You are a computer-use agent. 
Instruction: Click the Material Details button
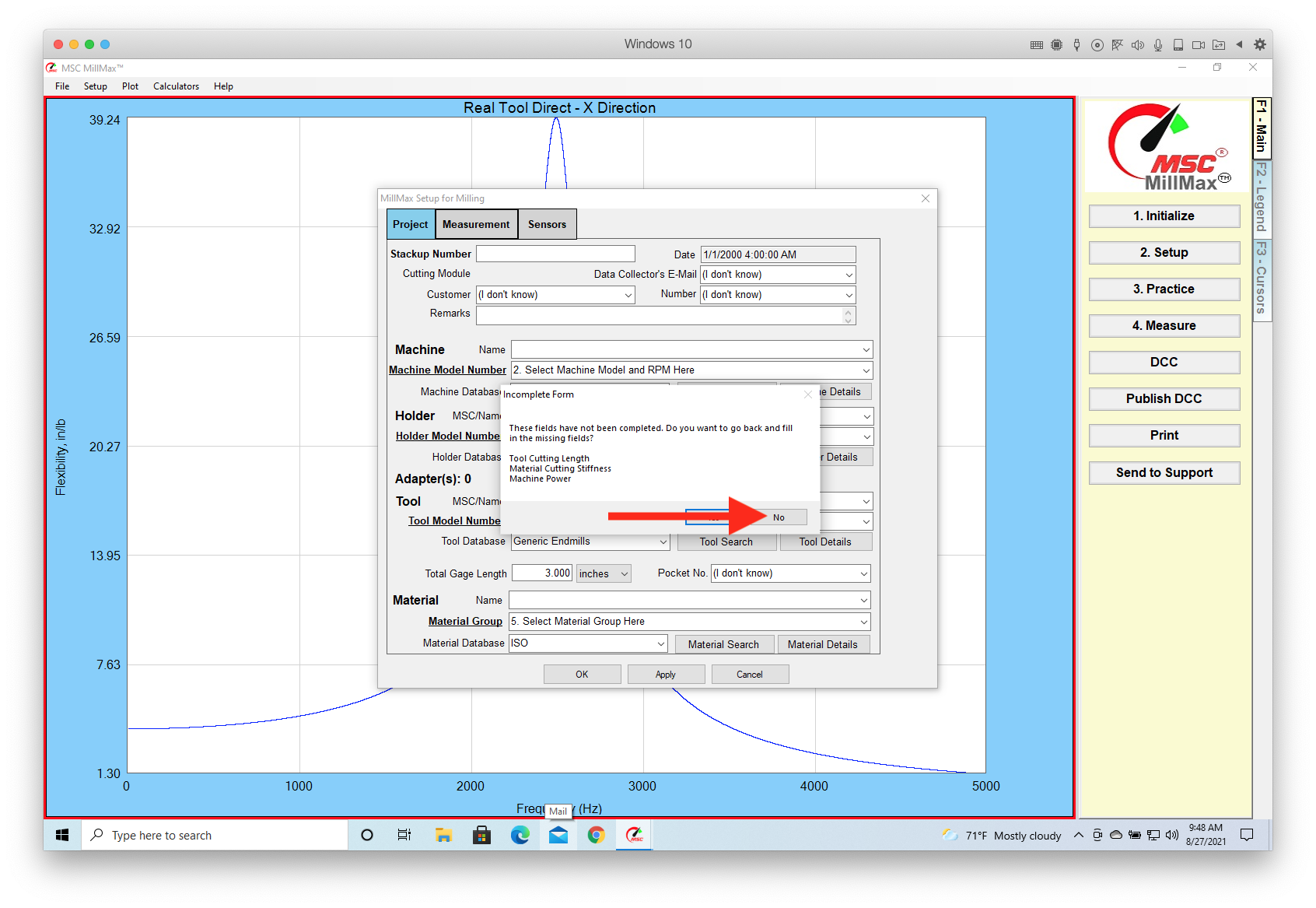823,644
